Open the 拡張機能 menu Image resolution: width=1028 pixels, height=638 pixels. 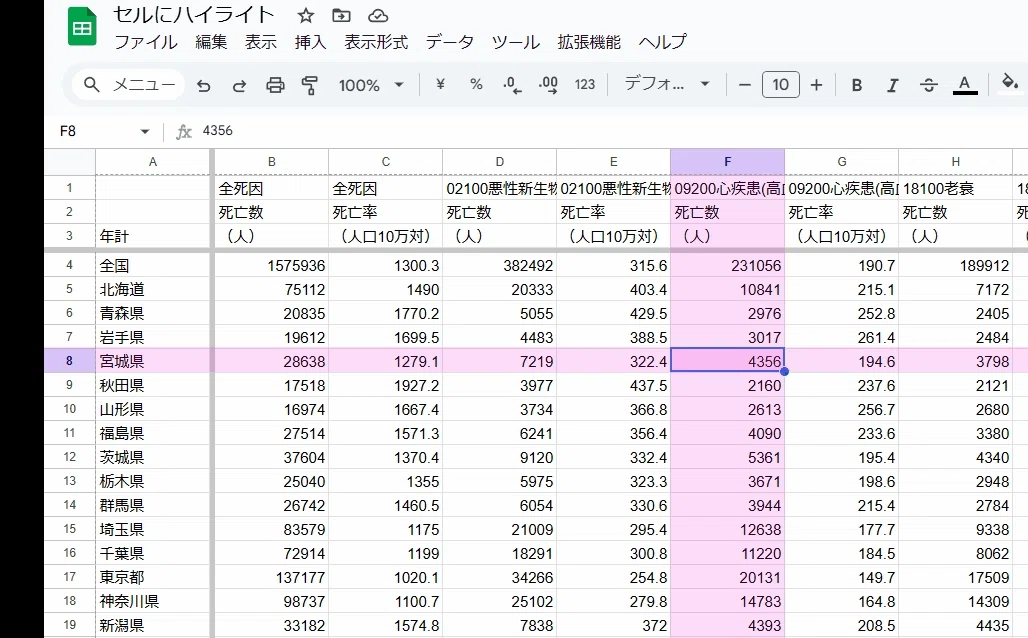click(x=589, y=42)
